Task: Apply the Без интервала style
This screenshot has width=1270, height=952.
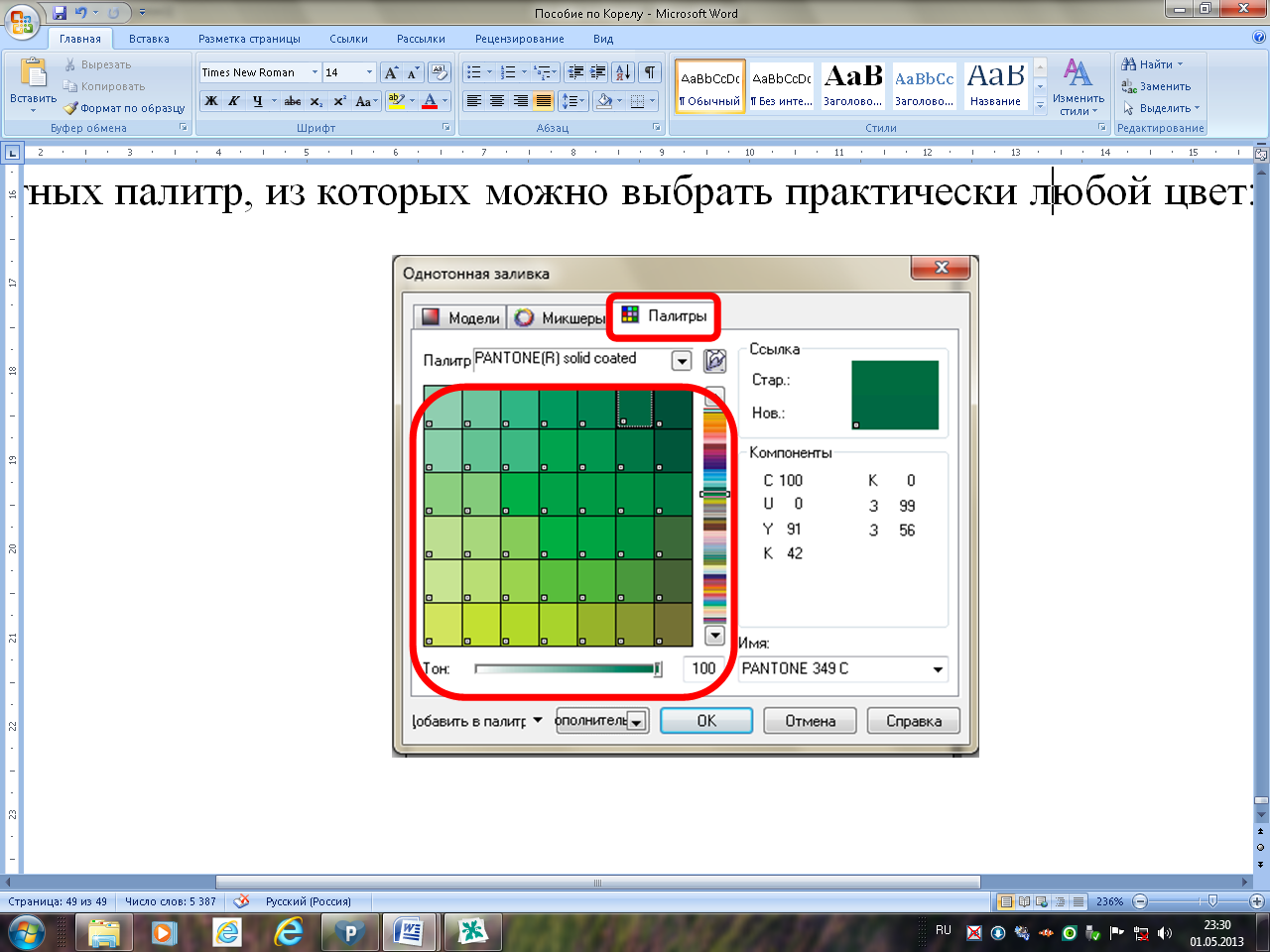Action: point(782,86)
